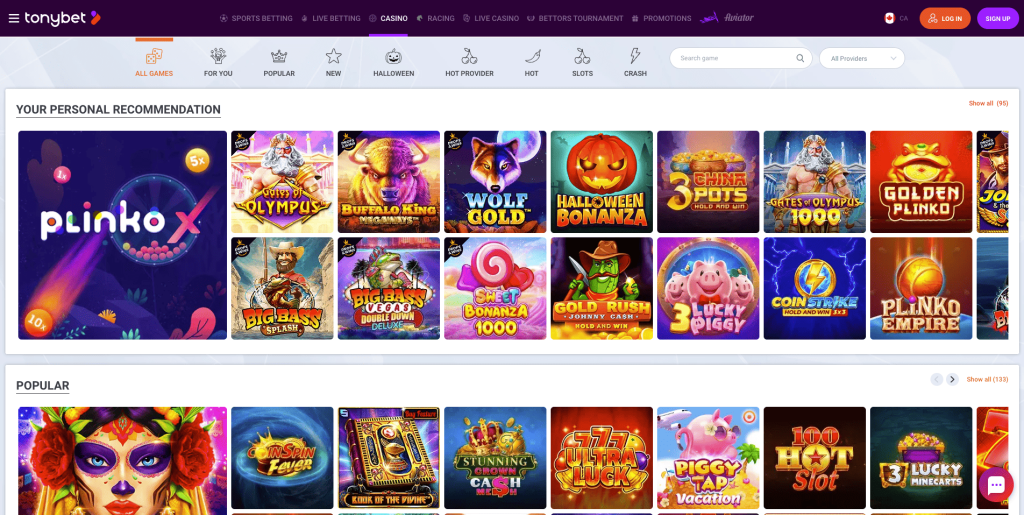Click the search magnifier icon
1024x515 pixels.
click(x=800, y=58)
